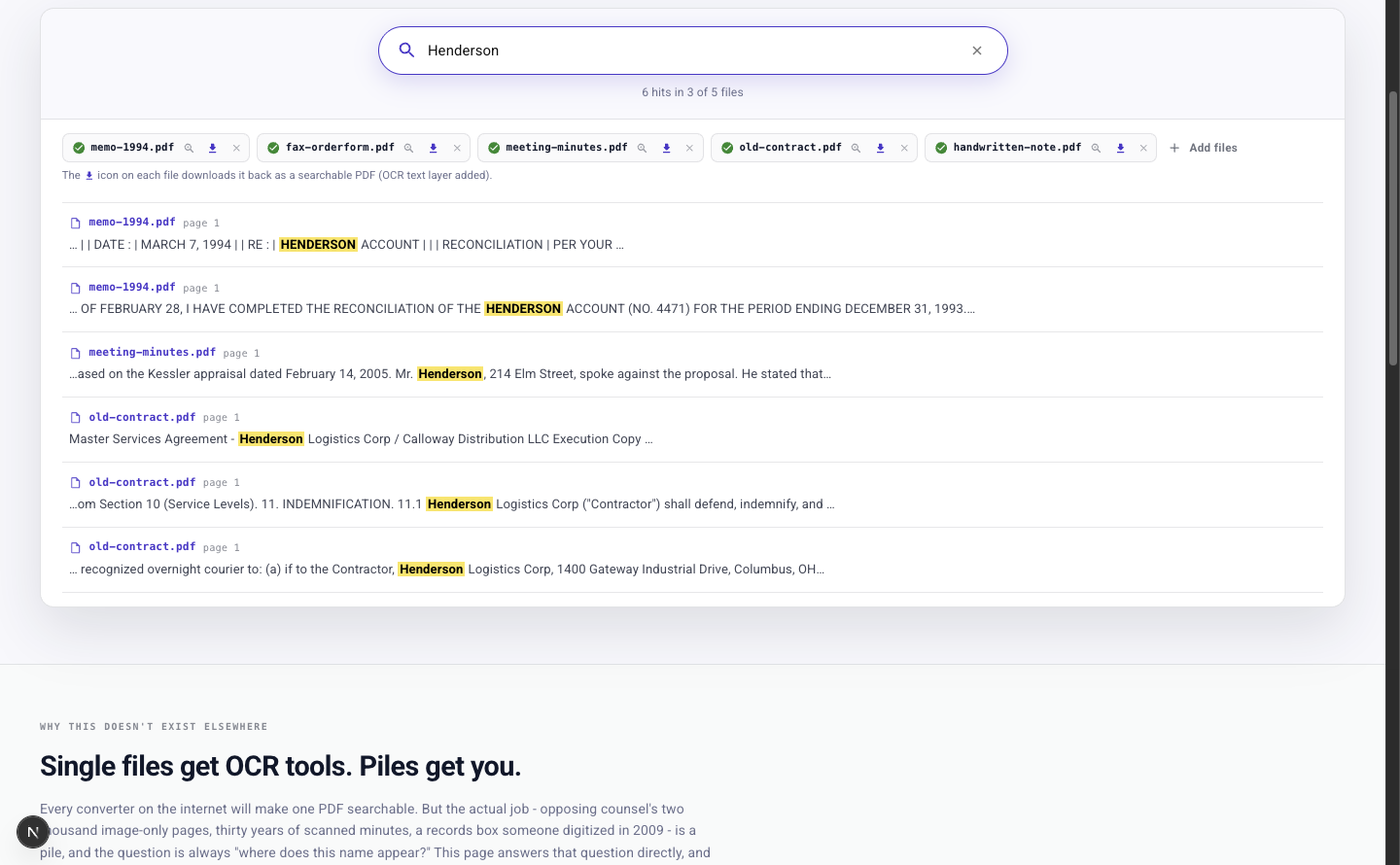Download meeting-minutes.pdf as searchable PDF

(x=667, y=148)
